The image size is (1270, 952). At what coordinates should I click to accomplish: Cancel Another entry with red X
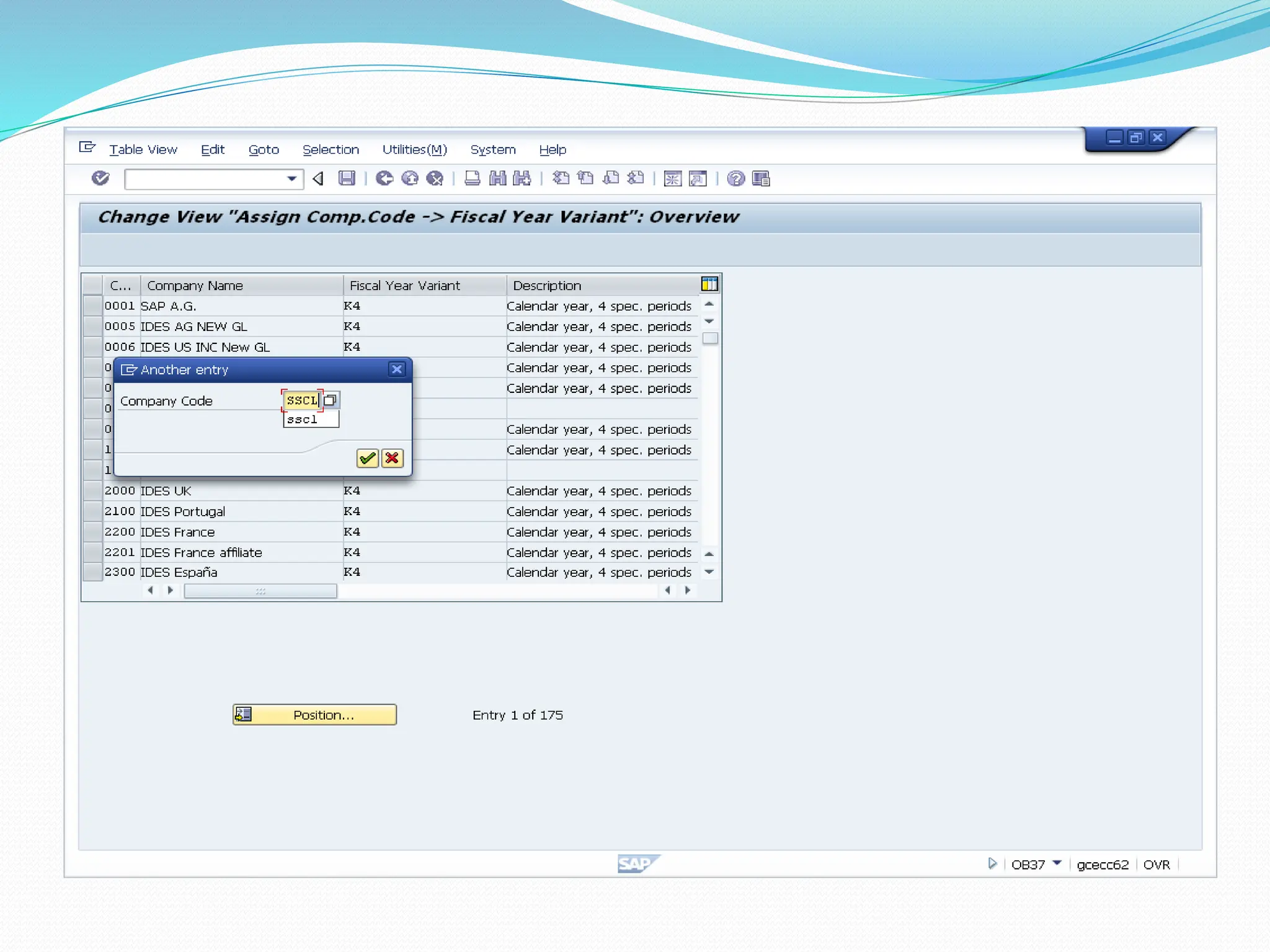click(392, 458)
